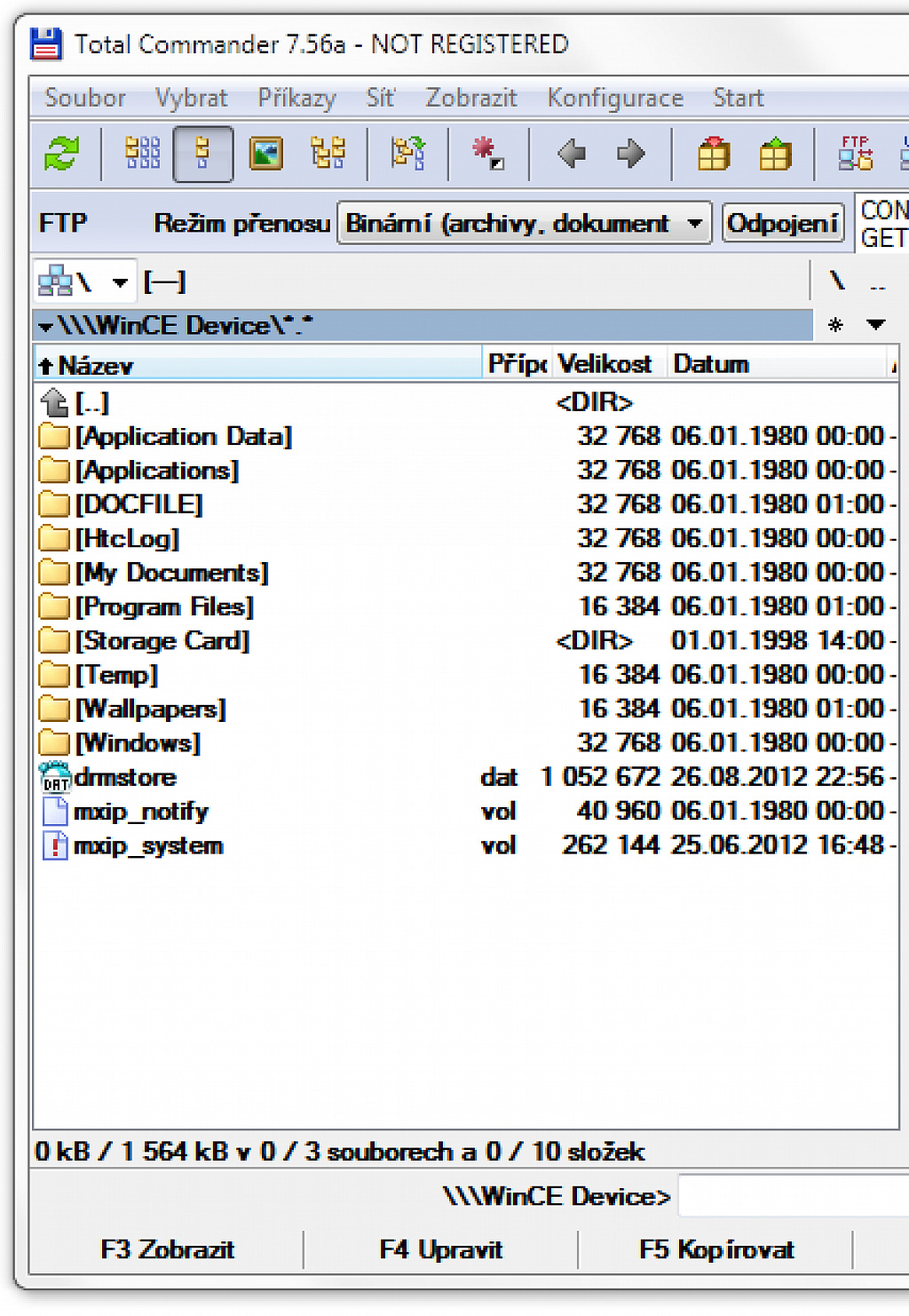Viewport: 909px width, 1316px height.
Task: Go forward with the right arrow icon
Action: pos(631,154)
